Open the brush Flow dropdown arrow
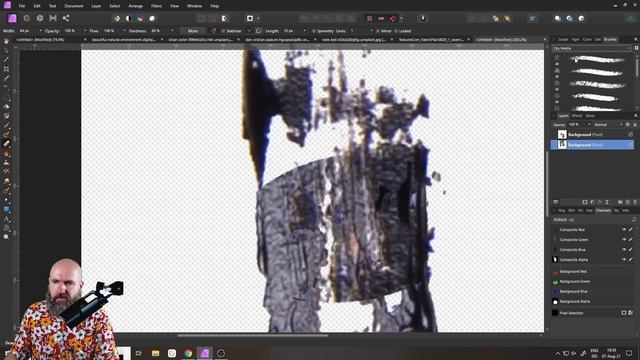Image resolution: width=640 pixels, height=360 pixels. click(x=124, y=31)
